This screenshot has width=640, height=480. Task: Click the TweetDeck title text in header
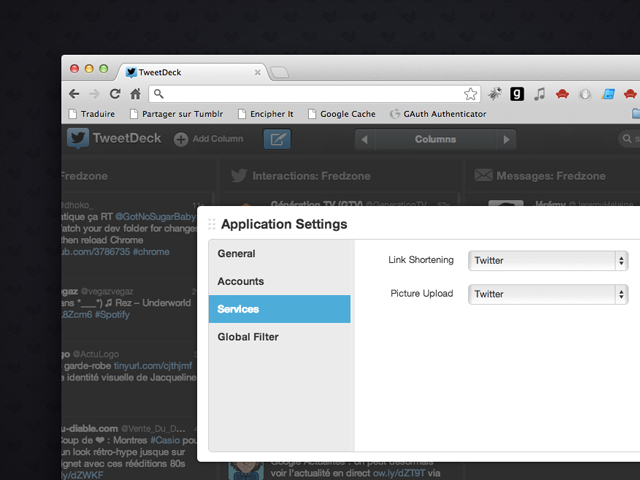127,138
